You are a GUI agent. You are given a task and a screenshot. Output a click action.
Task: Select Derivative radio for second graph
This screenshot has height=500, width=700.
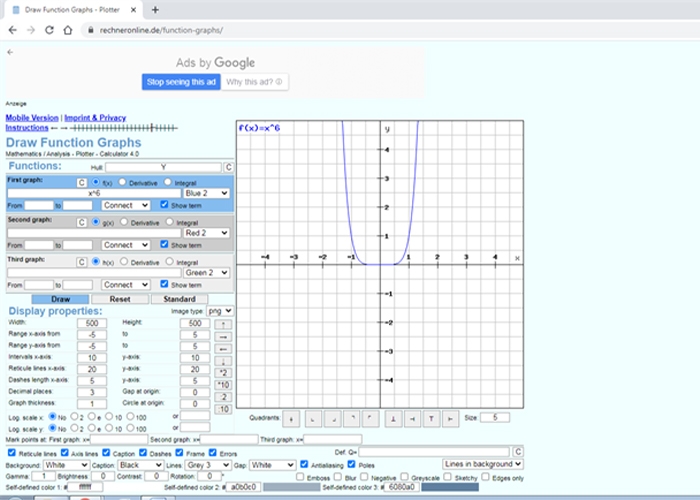[x=124, y=221]
